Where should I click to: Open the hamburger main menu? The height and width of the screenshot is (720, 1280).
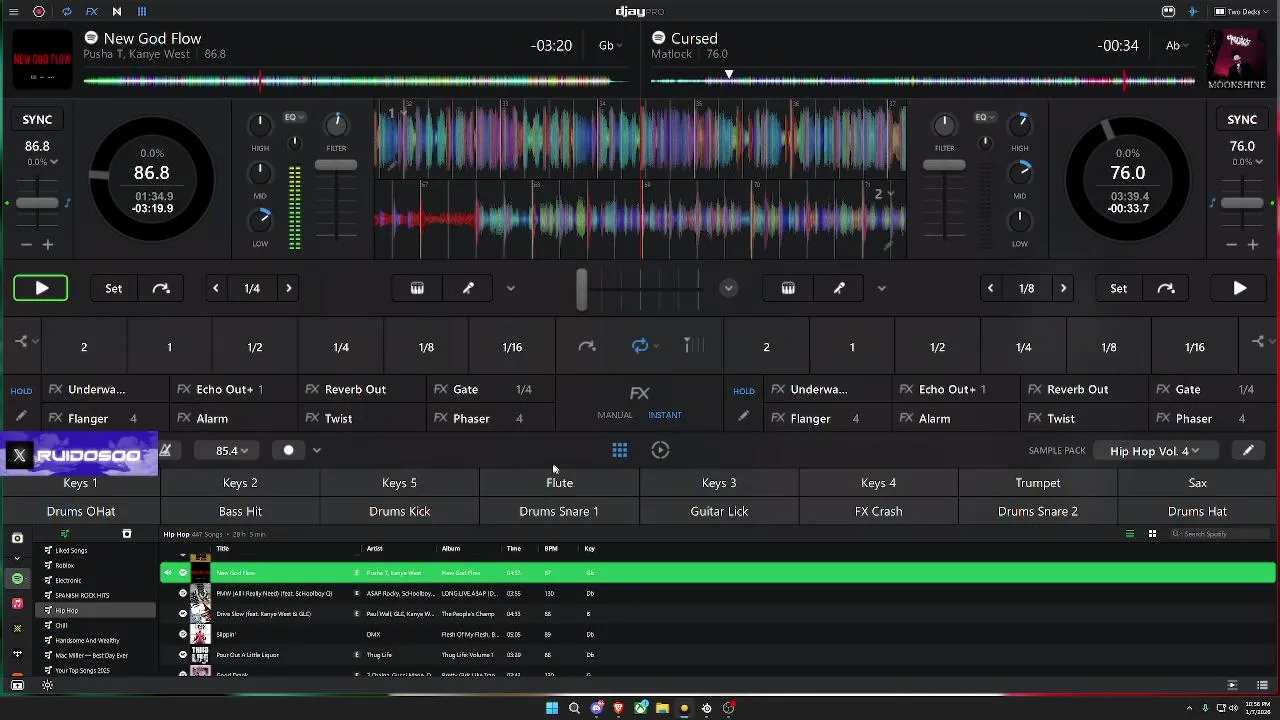(x=14, y=12)
